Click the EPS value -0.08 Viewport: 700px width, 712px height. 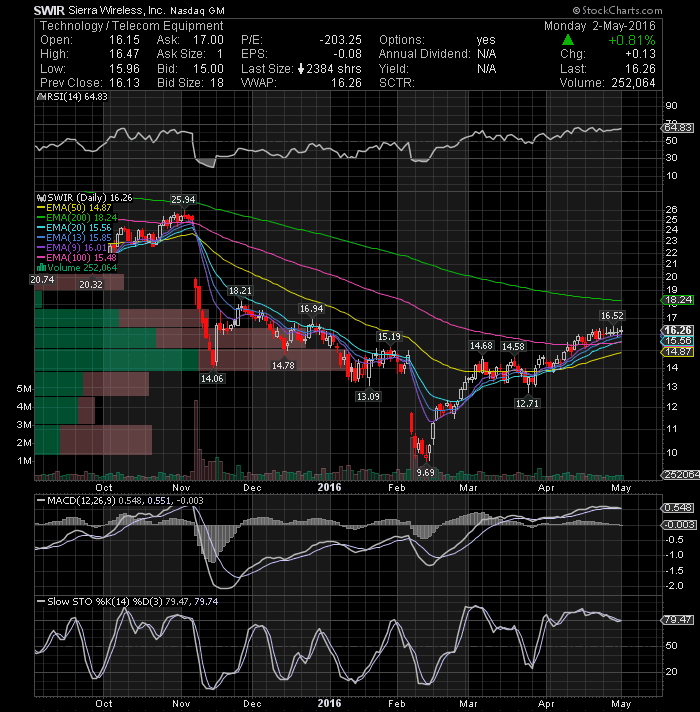pyautogui.click(x=347, y=54)
